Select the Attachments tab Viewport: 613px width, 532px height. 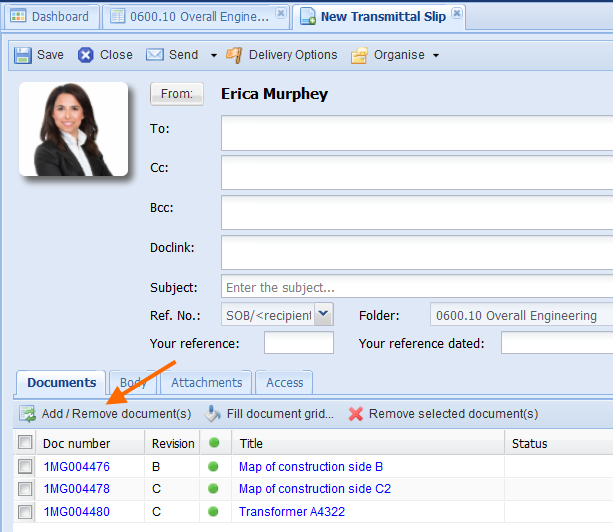(x=206, y=382)
